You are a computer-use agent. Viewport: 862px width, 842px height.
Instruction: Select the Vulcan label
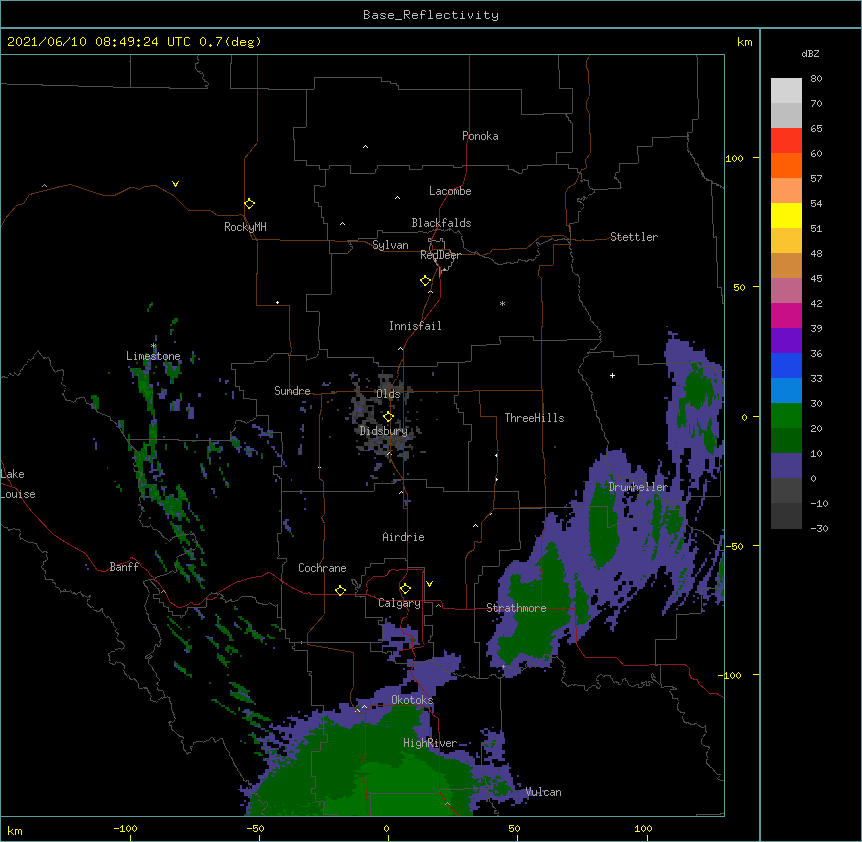[543, 792]
